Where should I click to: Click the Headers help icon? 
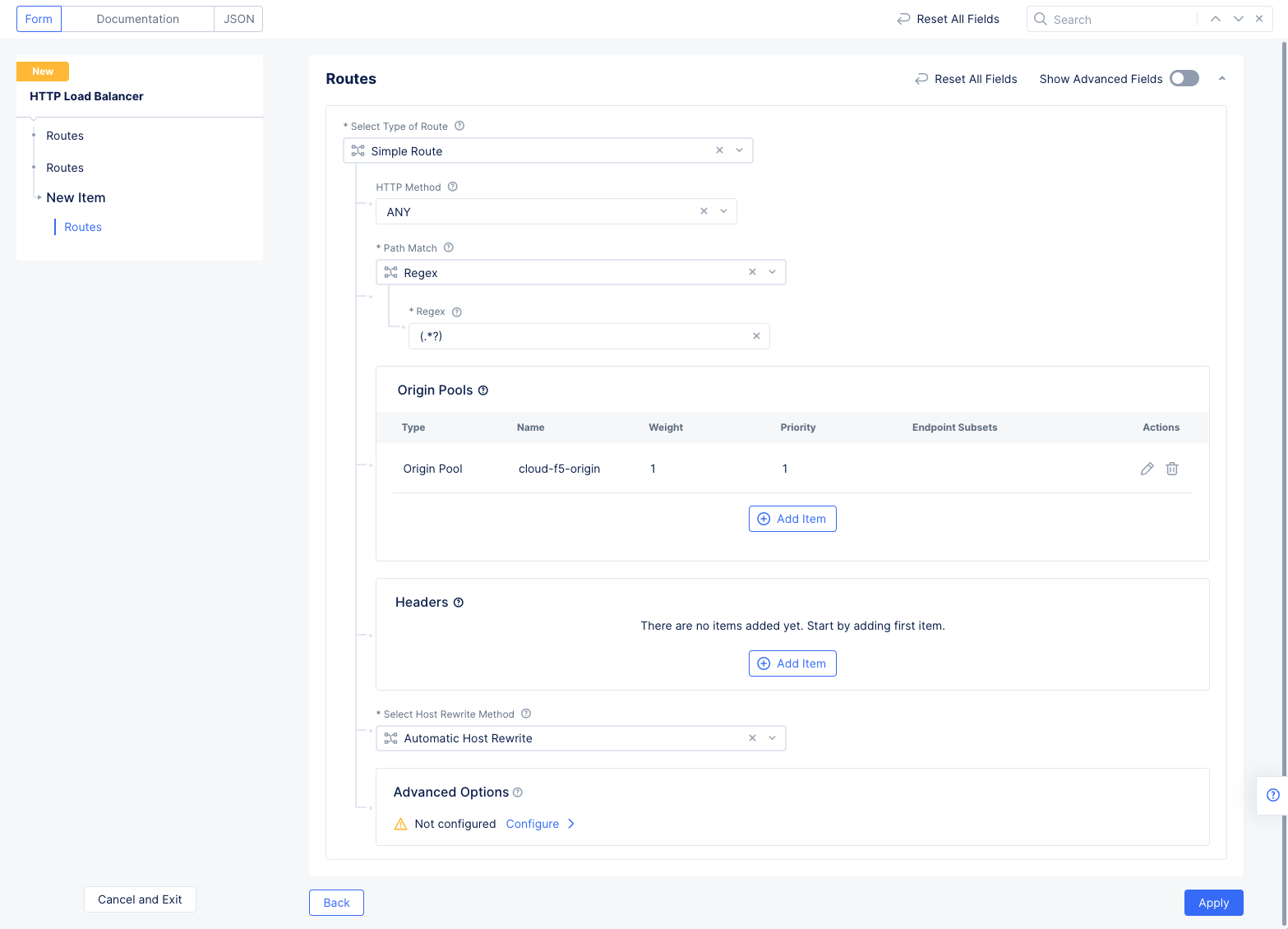(x=459, y=603)
